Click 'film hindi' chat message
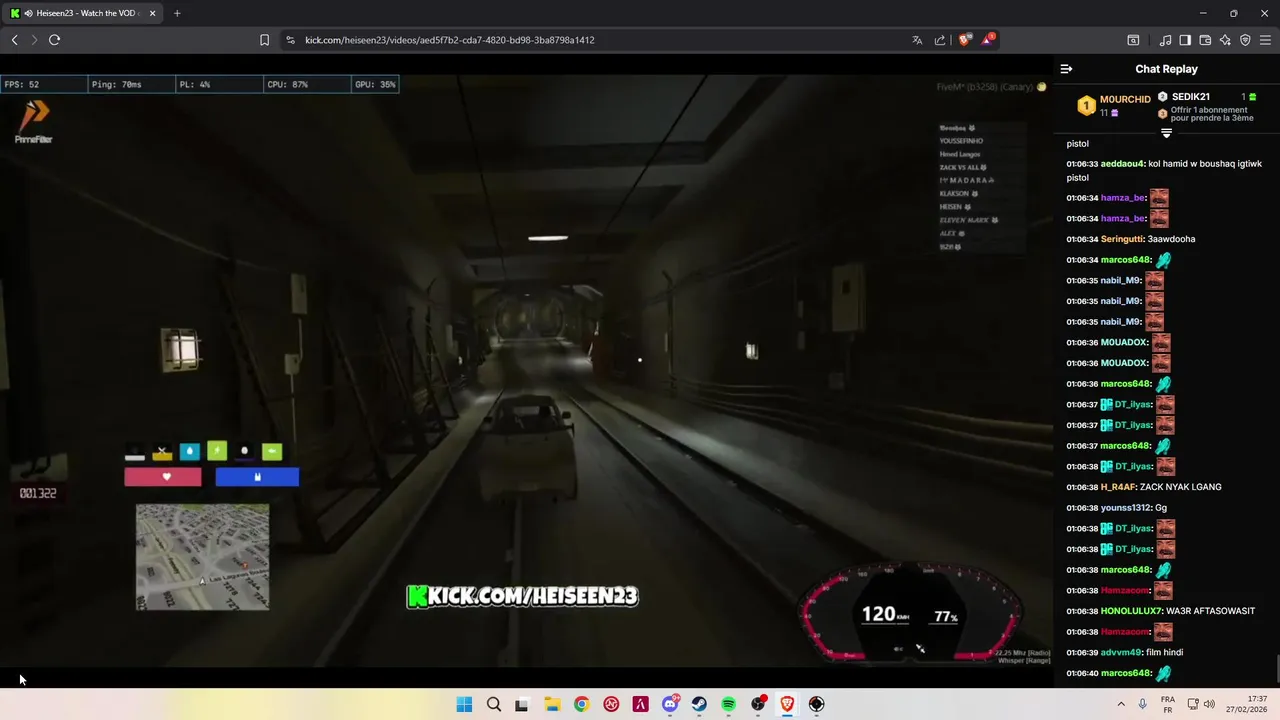 point(1167,652)
